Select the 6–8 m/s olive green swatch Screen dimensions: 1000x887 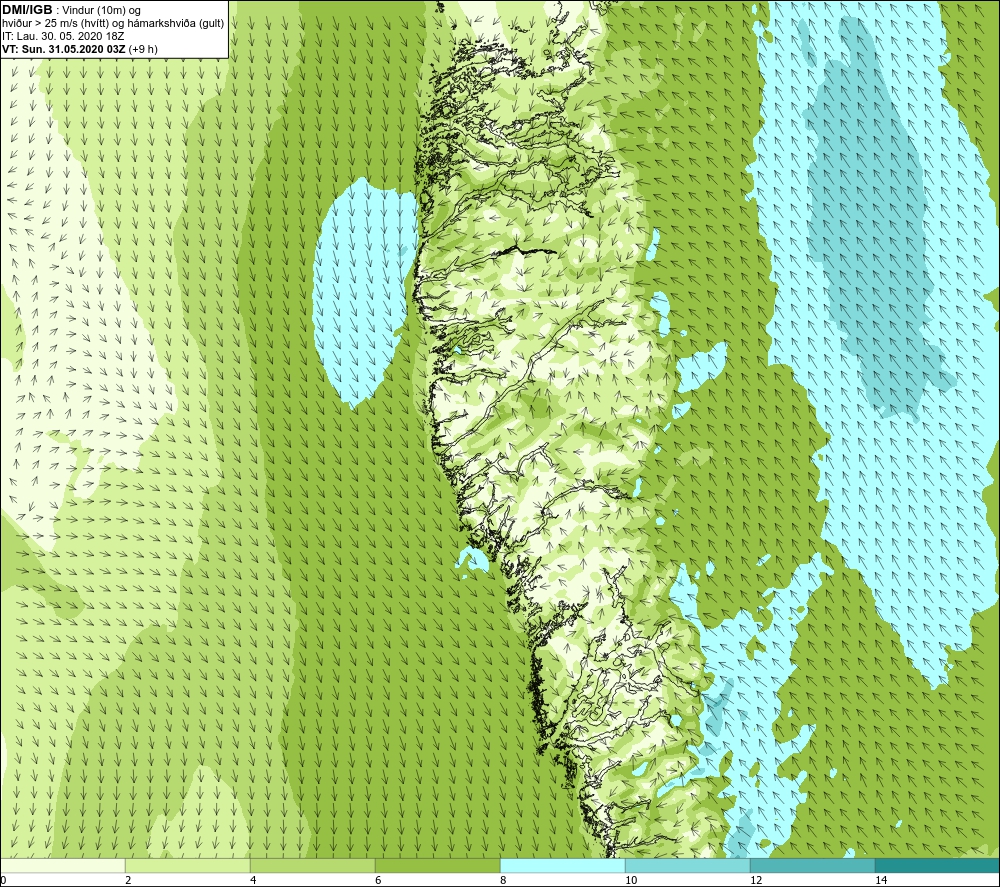tap(438, 865)
